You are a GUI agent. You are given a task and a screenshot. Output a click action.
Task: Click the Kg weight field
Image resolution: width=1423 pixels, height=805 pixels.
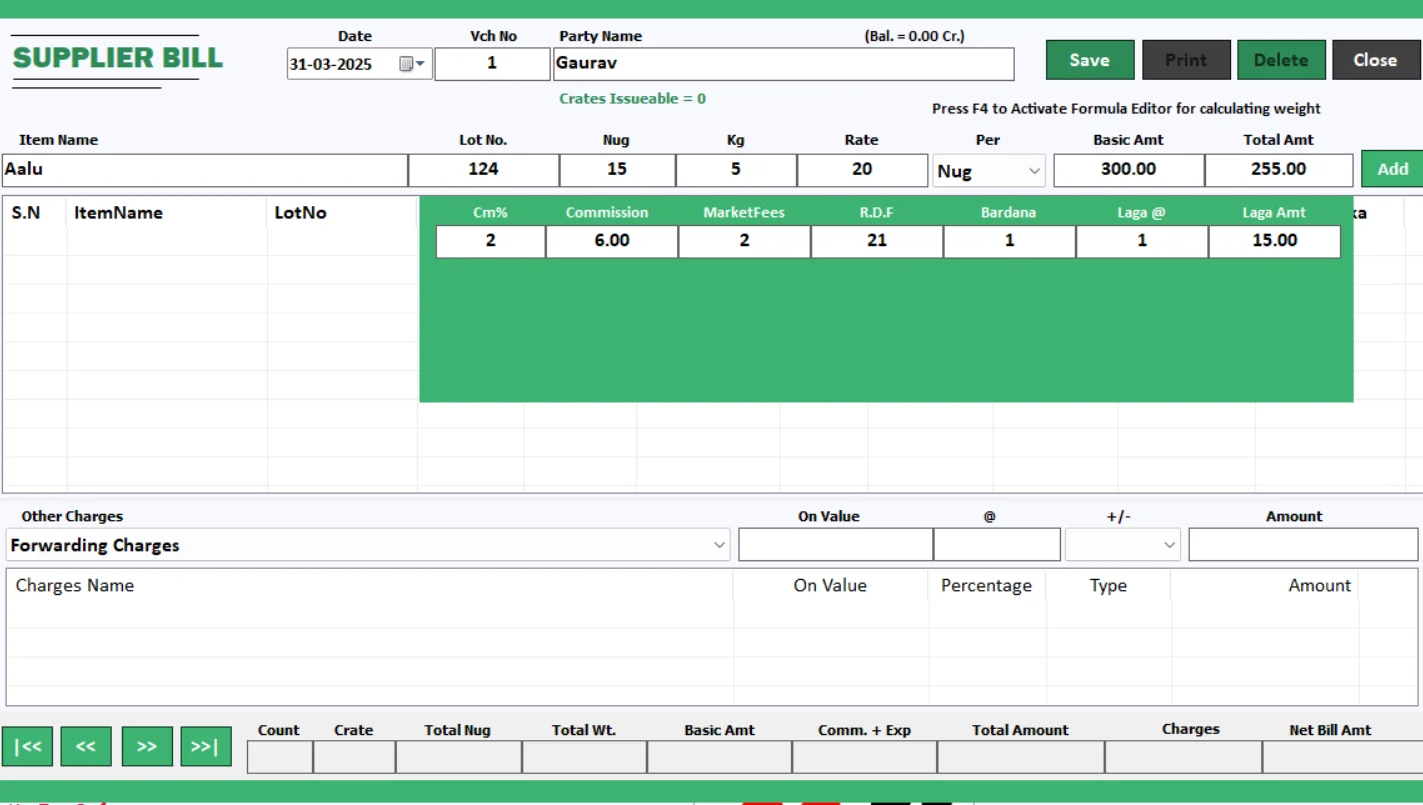[x=736, y=170]
